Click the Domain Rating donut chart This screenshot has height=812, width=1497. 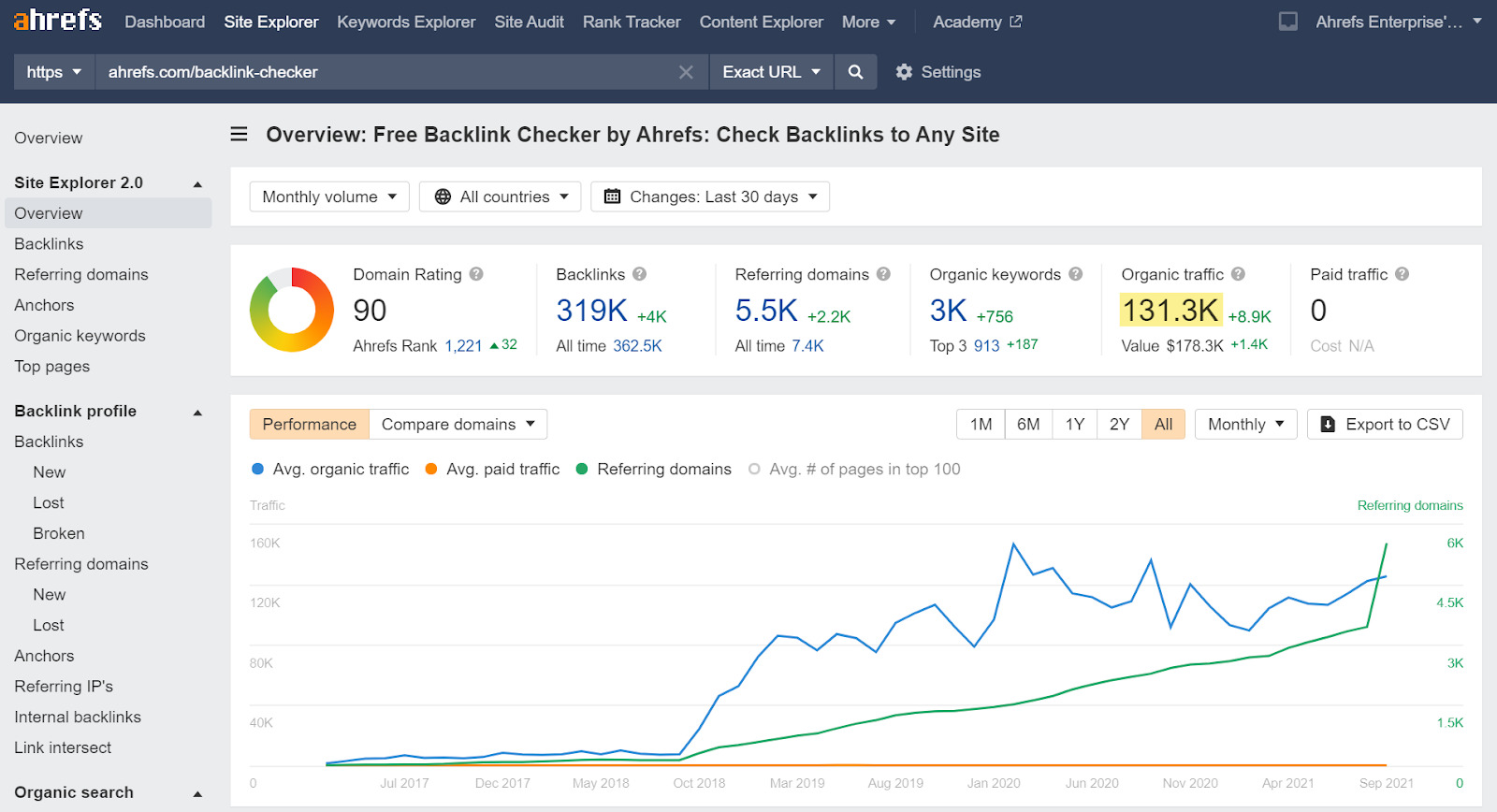(x=292, y=310)
